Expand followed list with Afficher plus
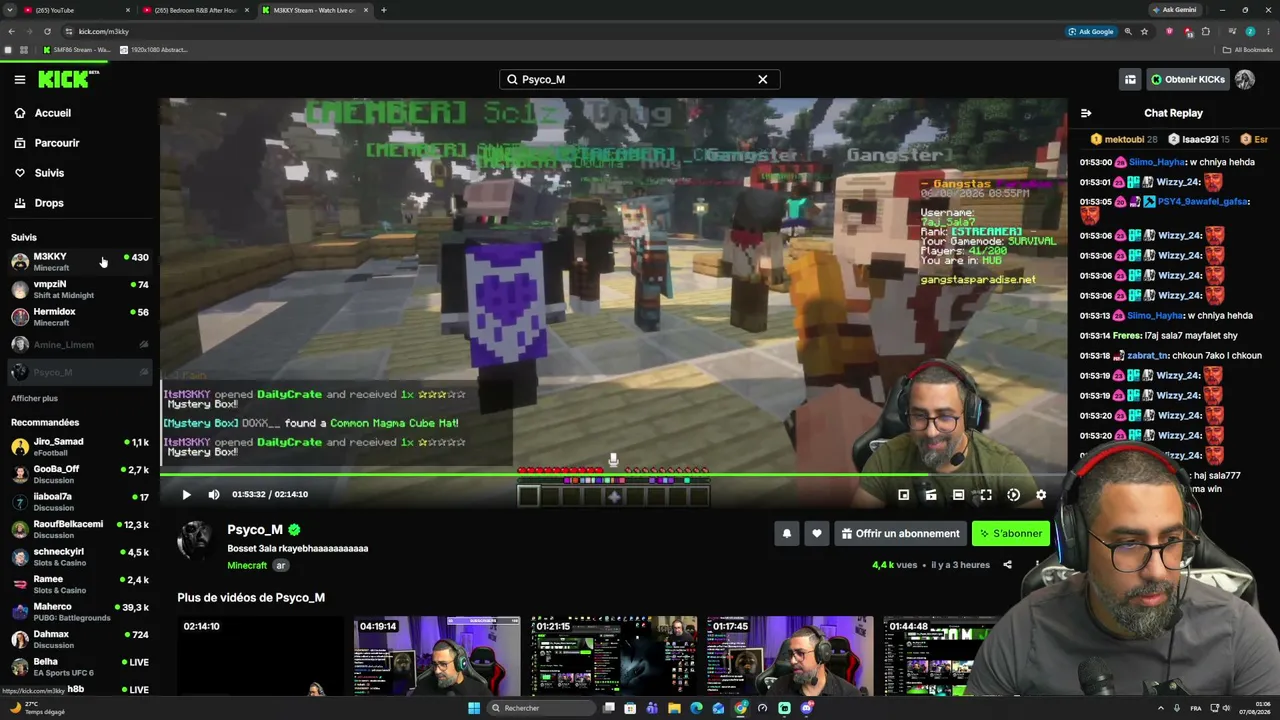Viewport: 1280px width, 720px height. point(34,398)
